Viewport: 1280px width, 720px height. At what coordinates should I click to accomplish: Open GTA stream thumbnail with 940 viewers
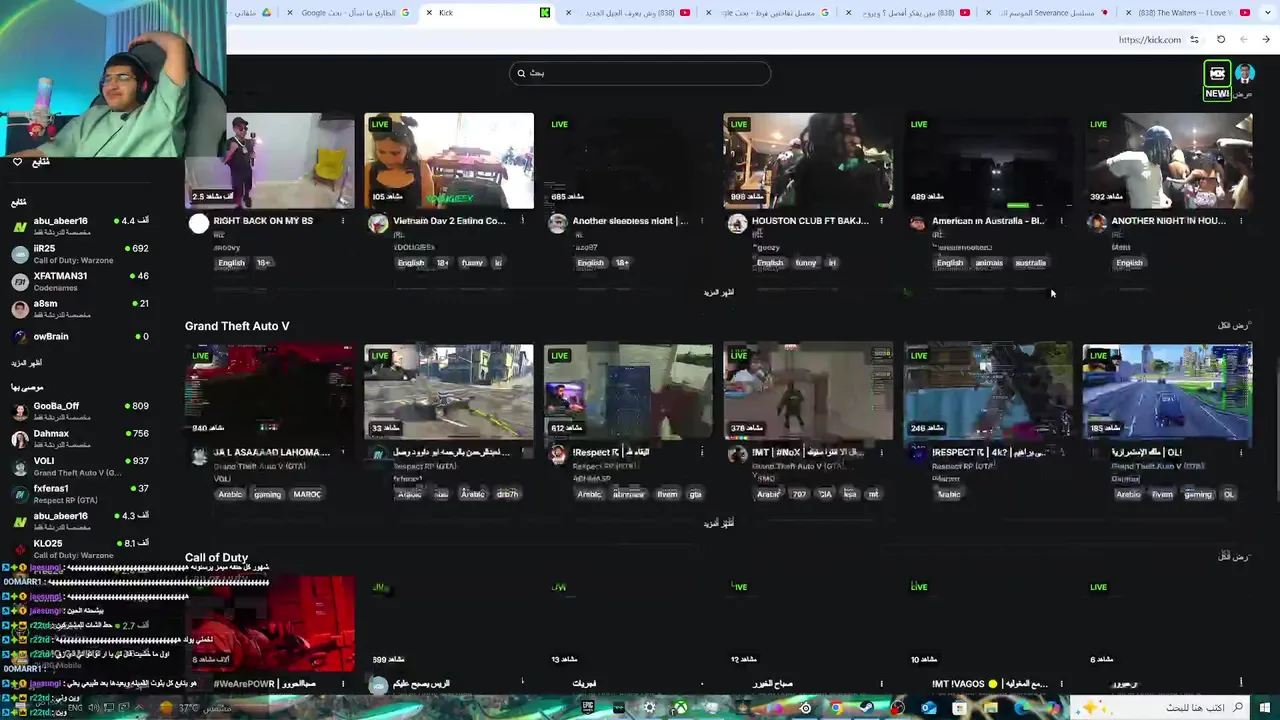(x=270, y=392)
